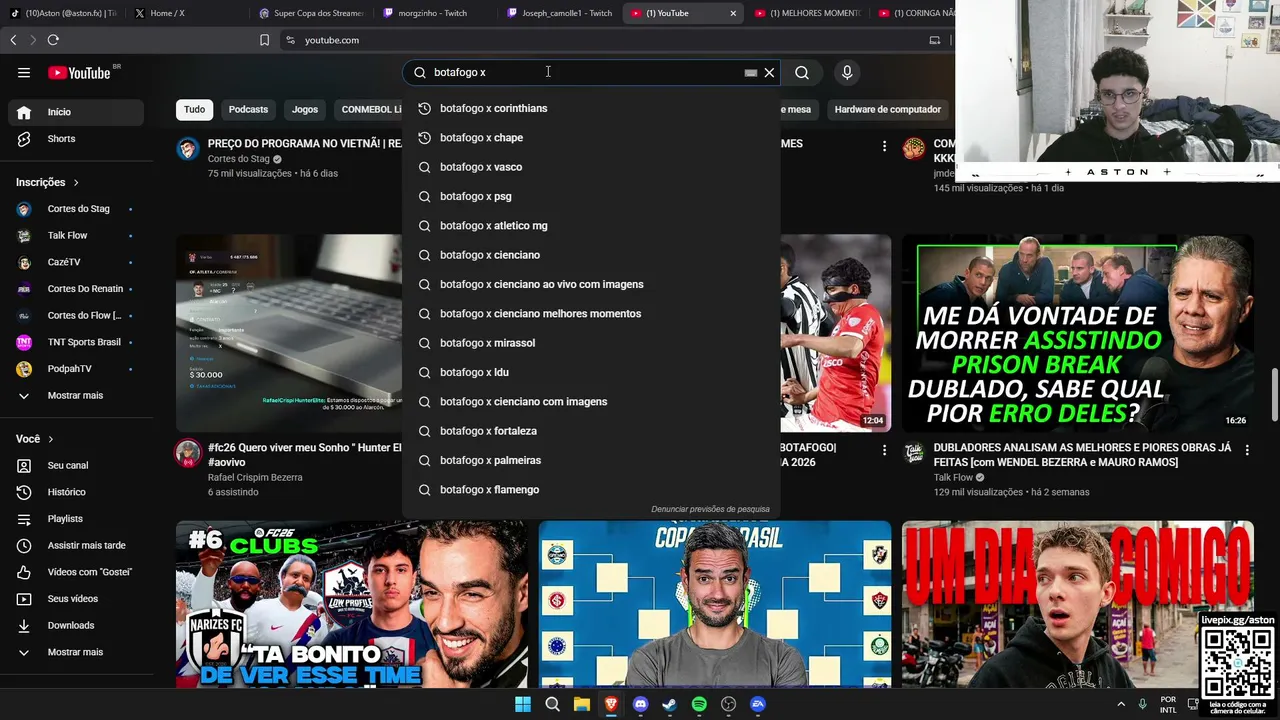
Task: Click Denunciar previsões de pesquisa link
Action: click(710, 509)
